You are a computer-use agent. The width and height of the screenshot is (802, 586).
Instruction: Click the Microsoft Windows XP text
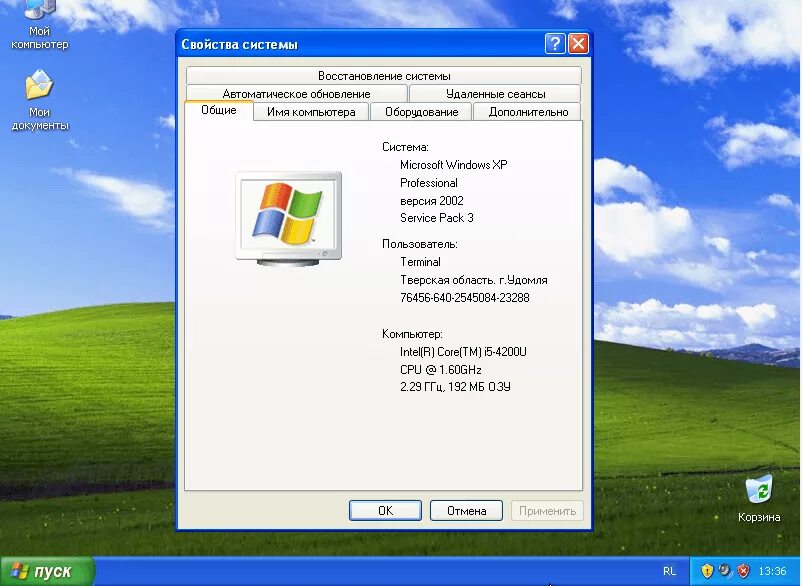(x=454, y=165)
